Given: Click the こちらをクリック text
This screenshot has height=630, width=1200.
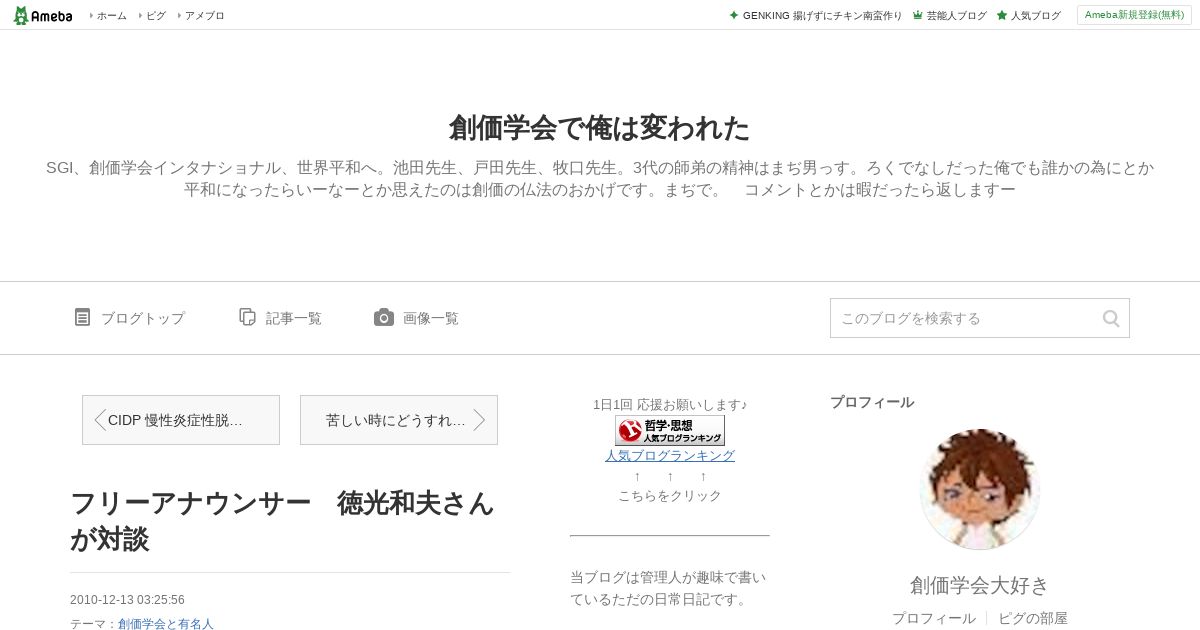Looking at the screenshot, I should (670, 496).
